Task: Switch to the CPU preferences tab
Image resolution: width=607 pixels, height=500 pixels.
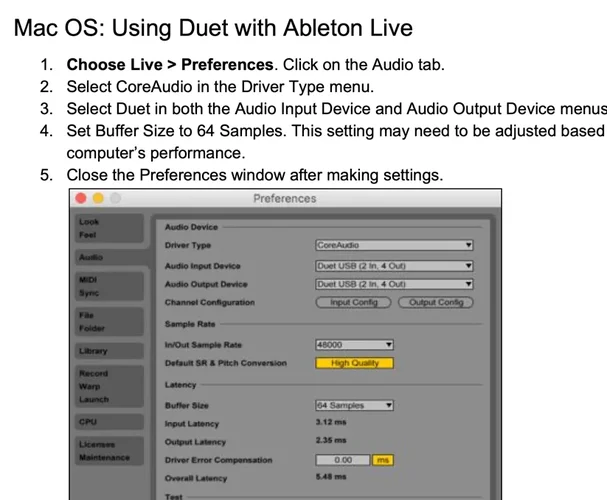Action: [109, 422]
